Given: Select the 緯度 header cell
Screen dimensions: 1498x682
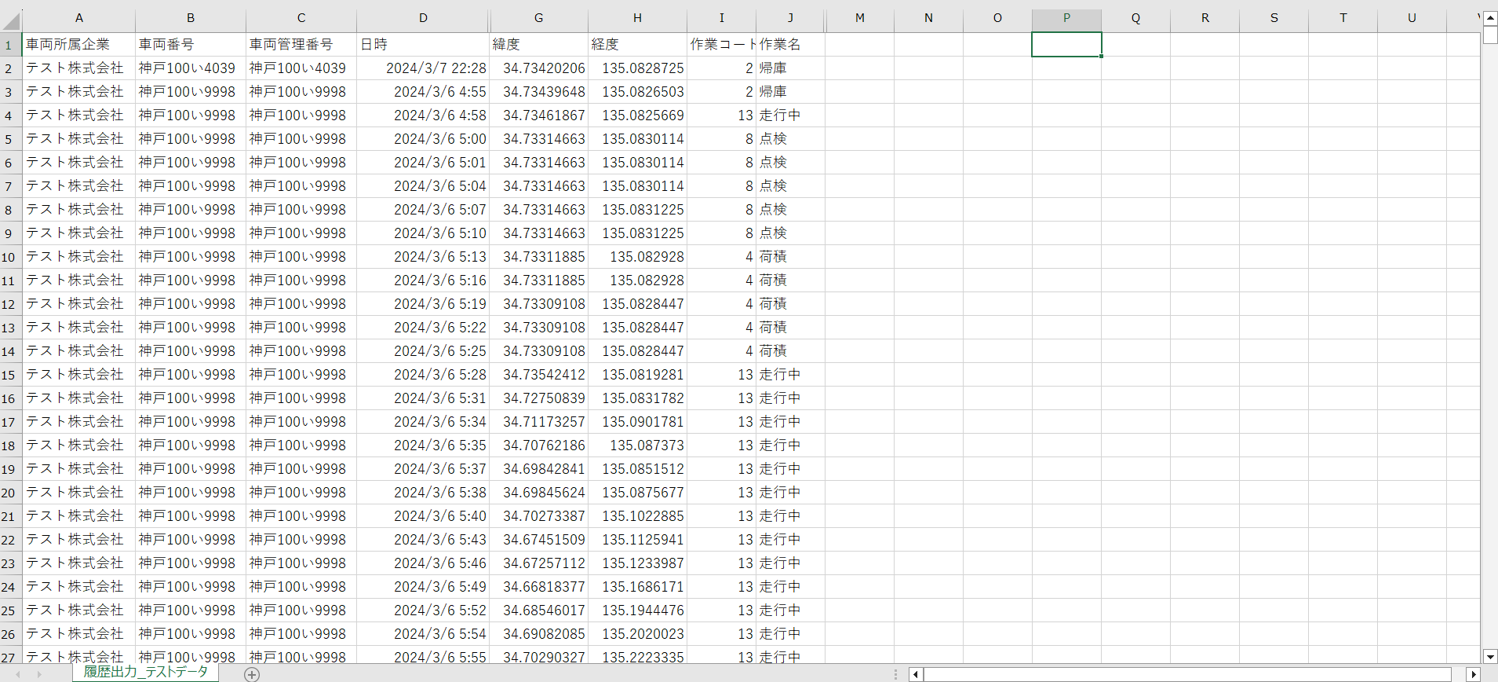Looking at the screenshot, I should tap(539, 44).
